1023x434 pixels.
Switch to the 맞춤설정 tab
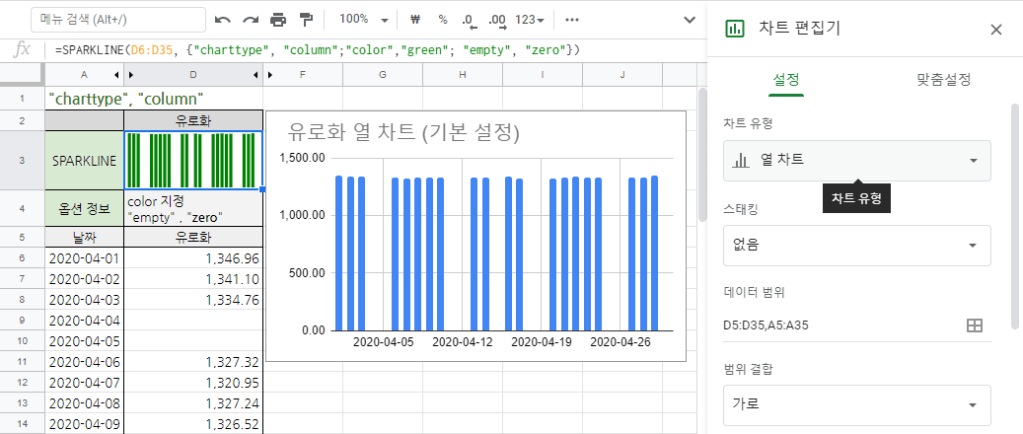point(944,80)
